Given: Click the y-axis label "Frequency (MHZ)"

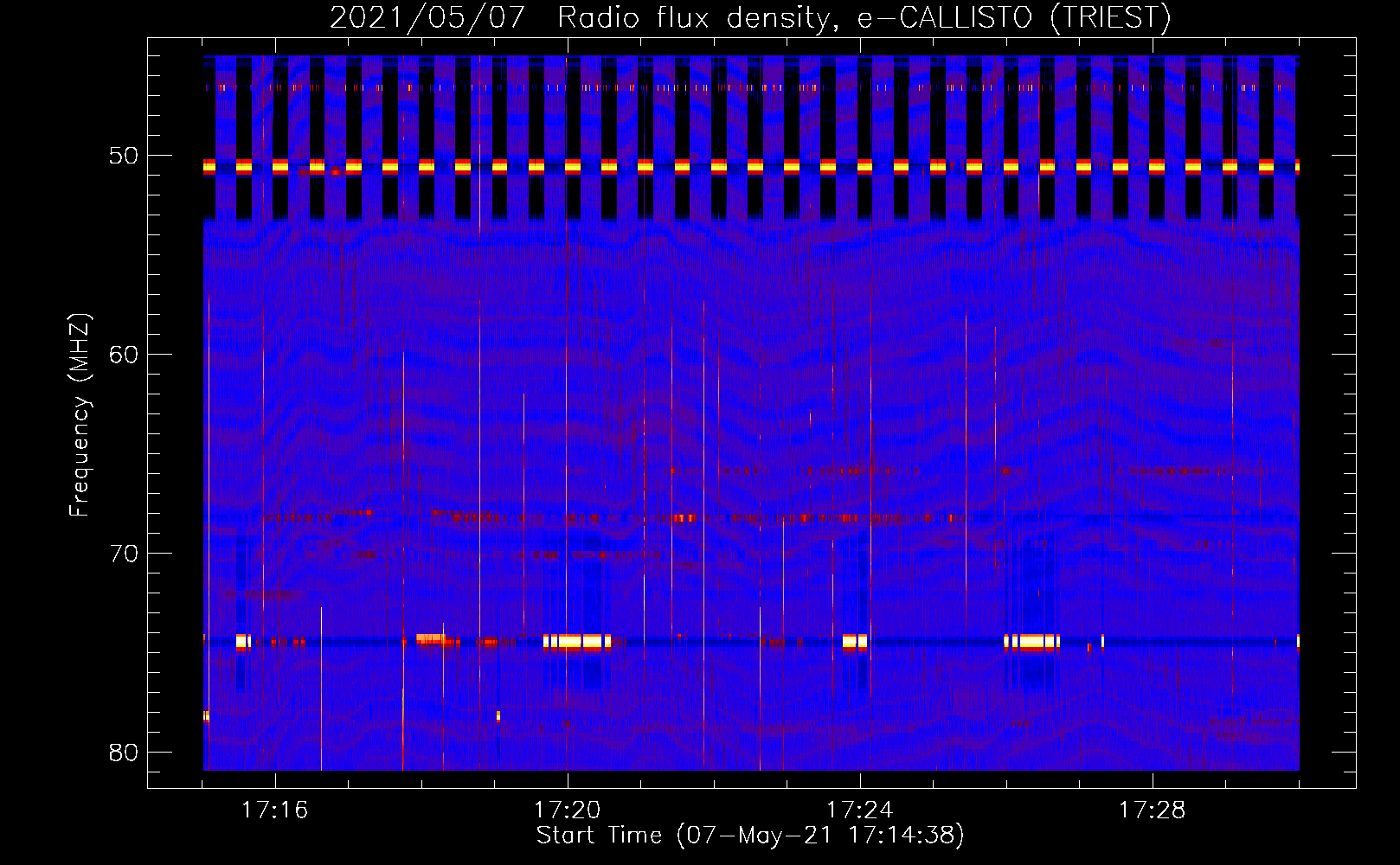Looking at the screenshot, I should click(80, 415).
